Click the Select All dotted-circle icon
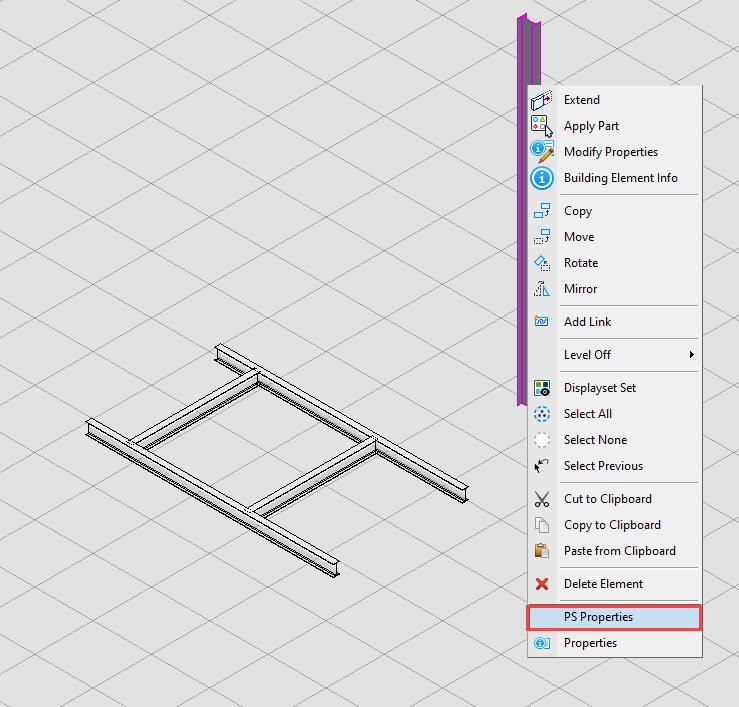 542,414
